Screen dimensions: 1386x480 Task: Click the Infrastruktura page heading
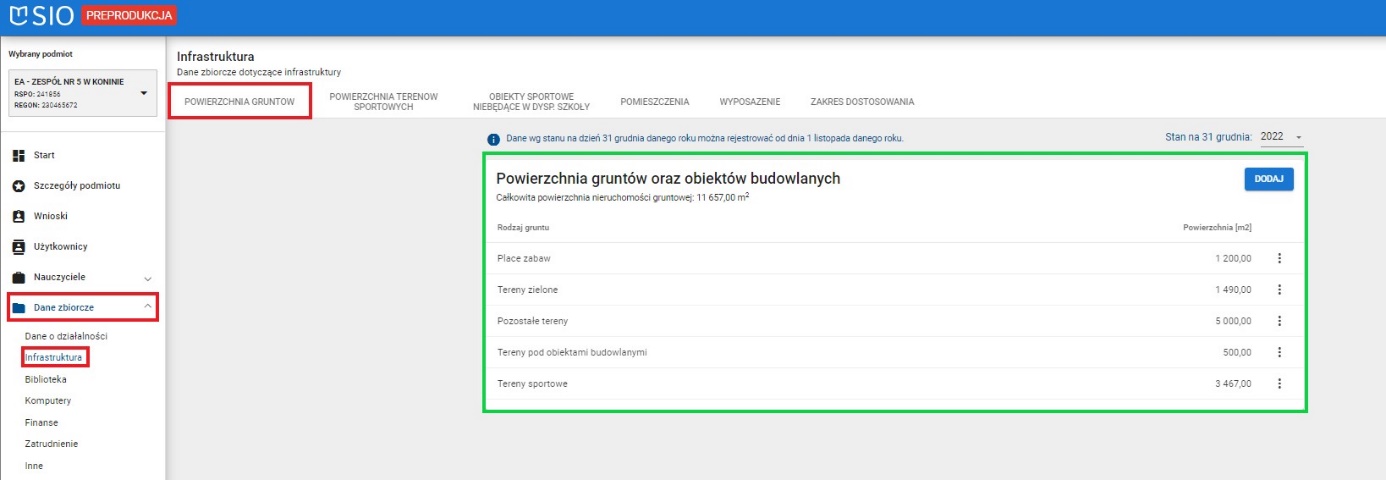click(x=215, y=56)
